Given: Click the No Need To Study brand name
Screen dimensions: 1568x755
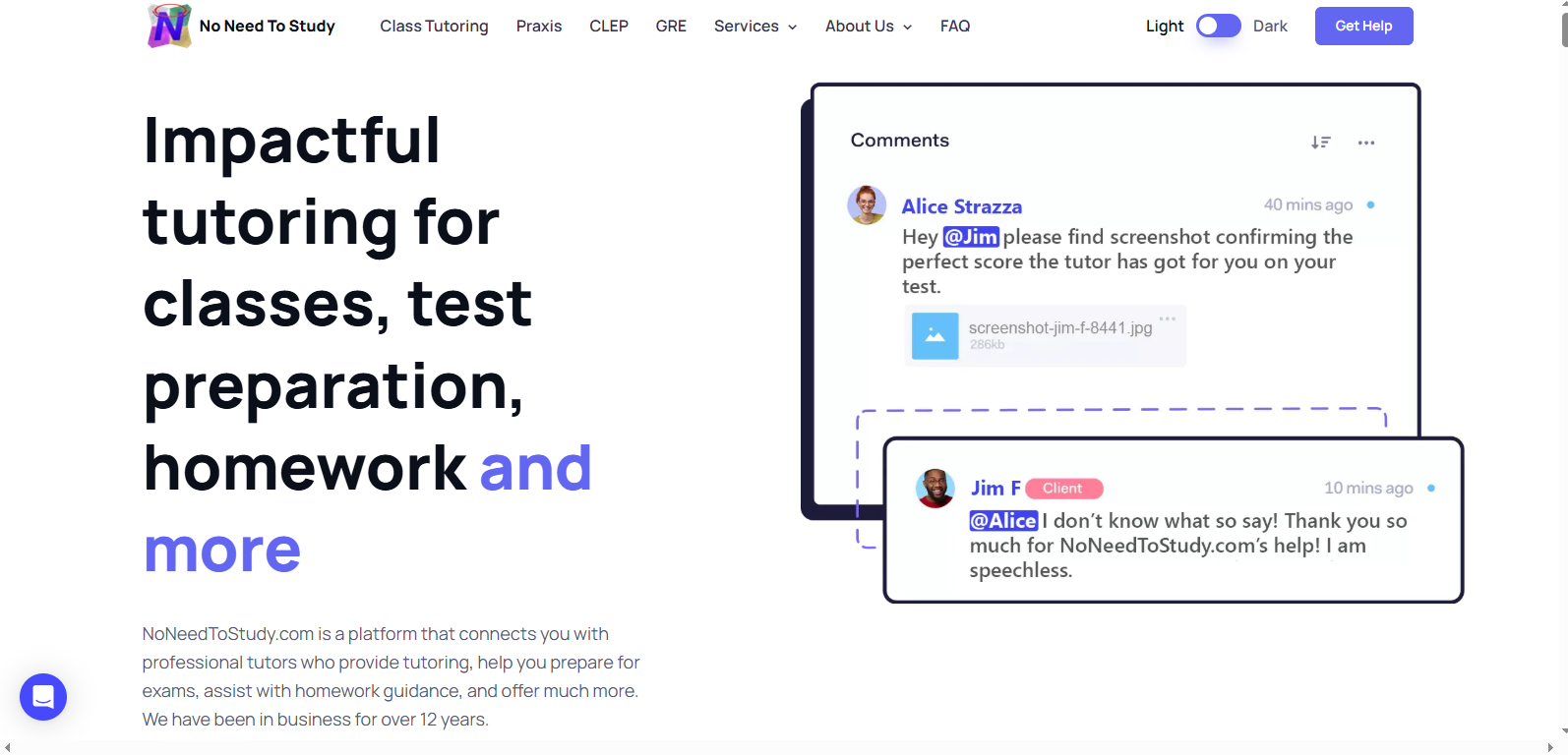Looking at the screenshot, I should point(268,27).
